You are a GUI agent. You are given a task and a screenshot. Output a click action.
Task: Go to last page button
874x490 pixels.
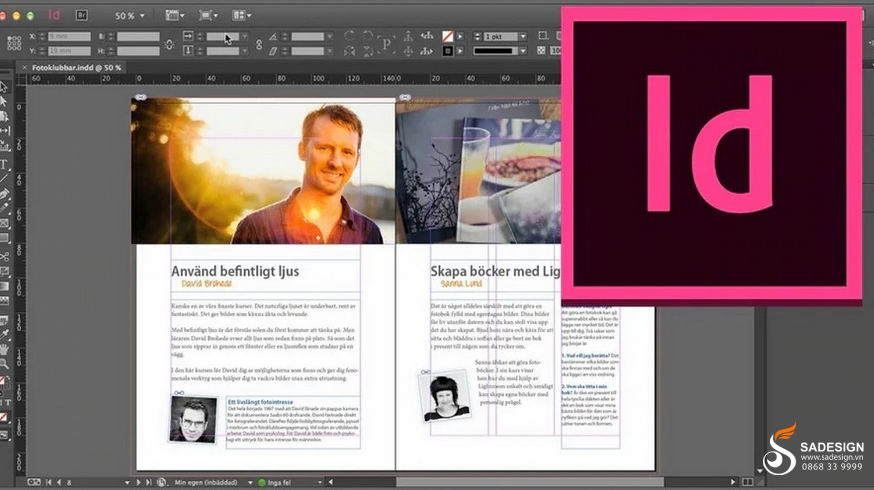pos(148,482)
